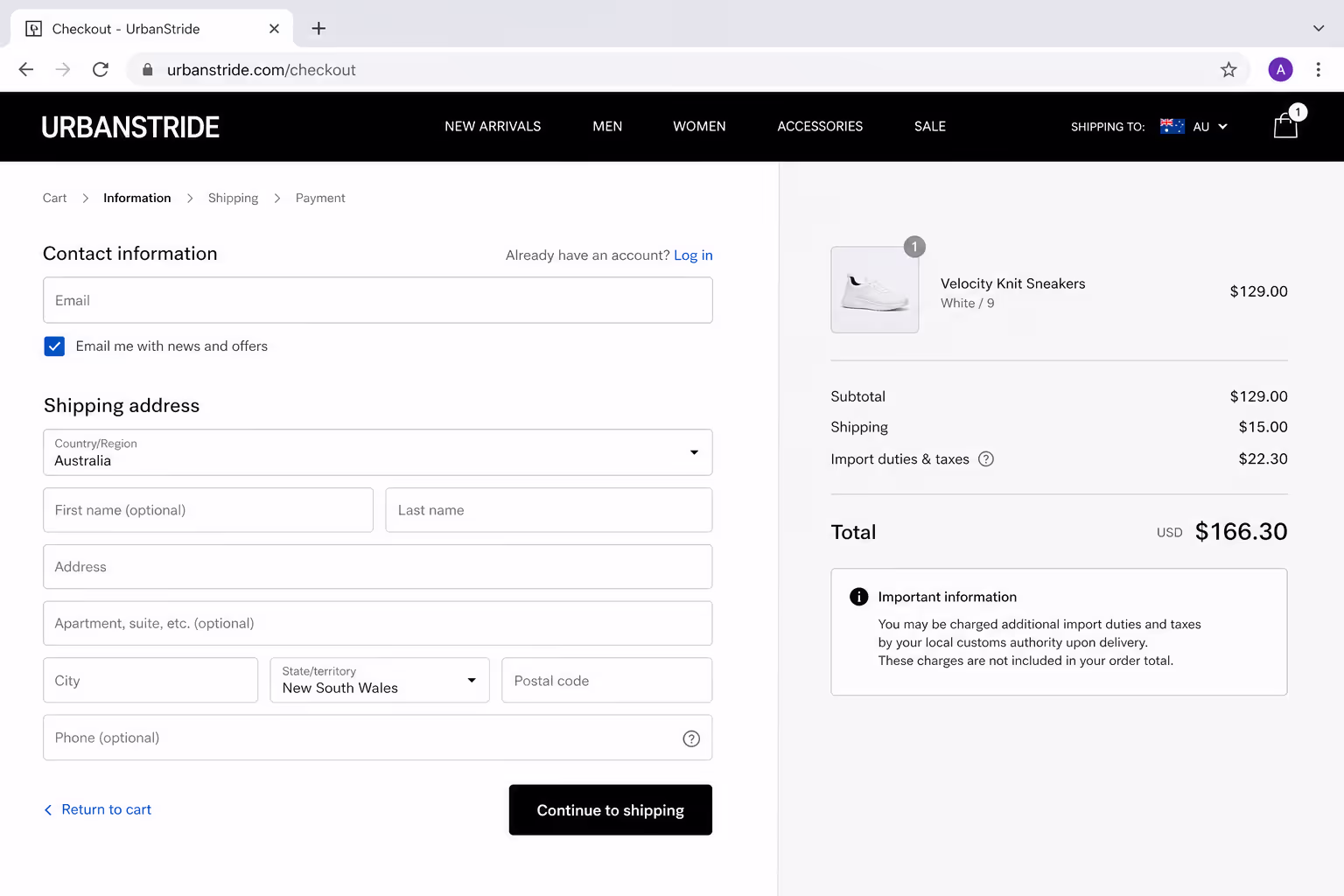Click the Log in link
Image resolution: width=1344 pixels, height=896 pixels.
pyautogui.click(x=693, y=255)
